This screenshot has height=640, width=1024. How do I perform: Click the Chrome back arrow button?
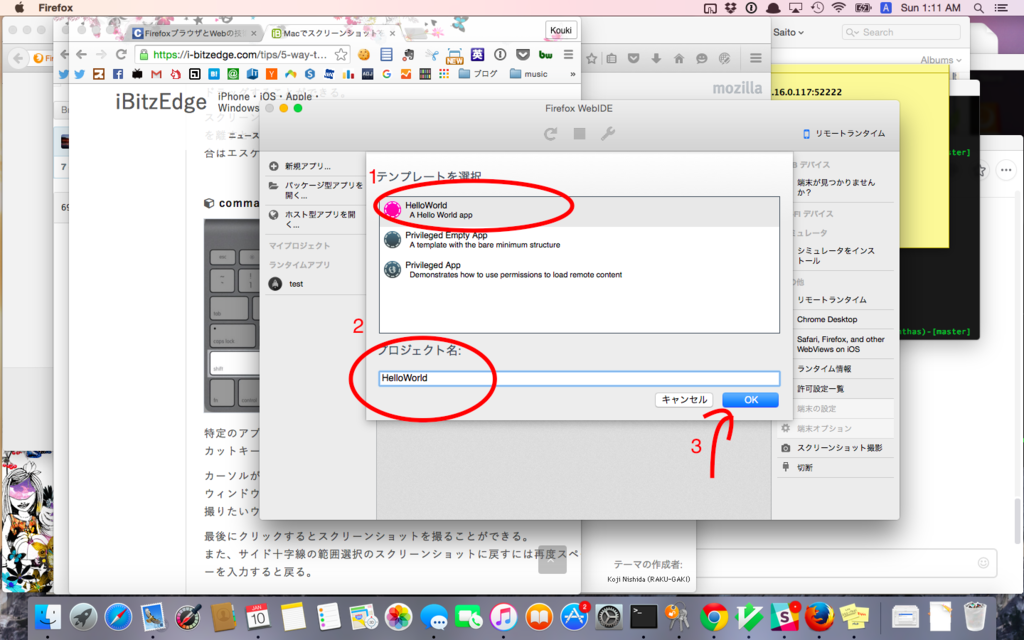(x=81, y=54)
